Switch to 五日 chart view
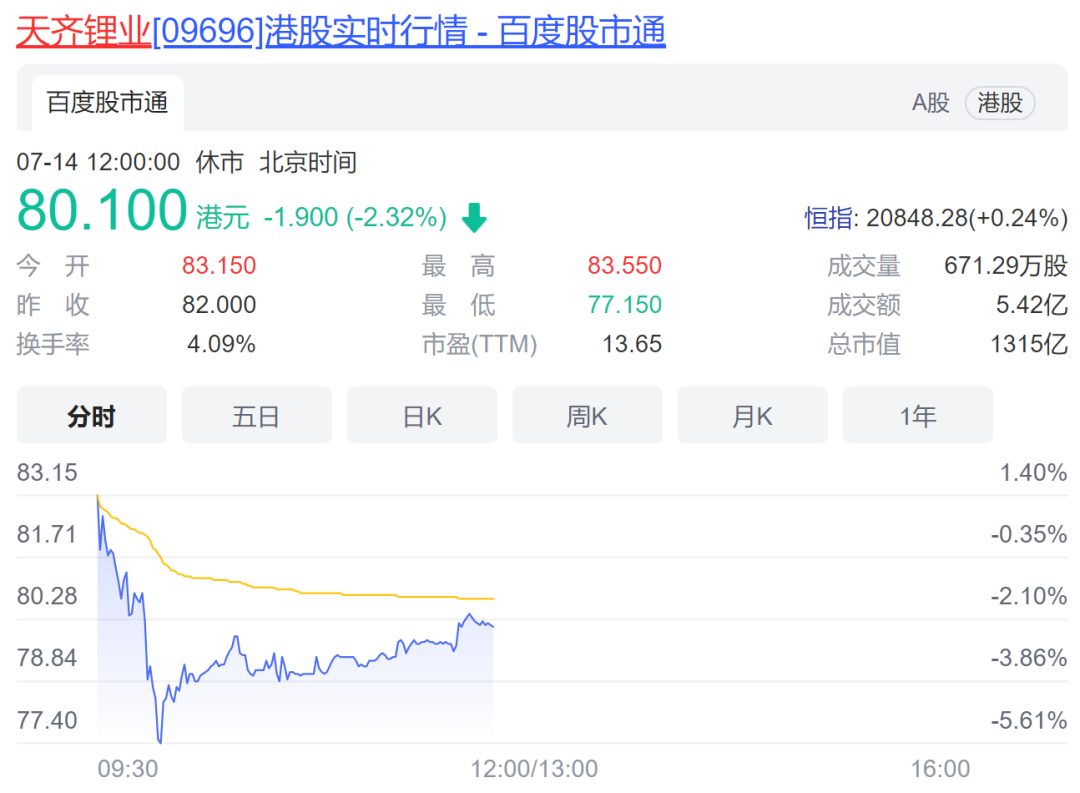The image size is (1080, 793). (256, 416)
